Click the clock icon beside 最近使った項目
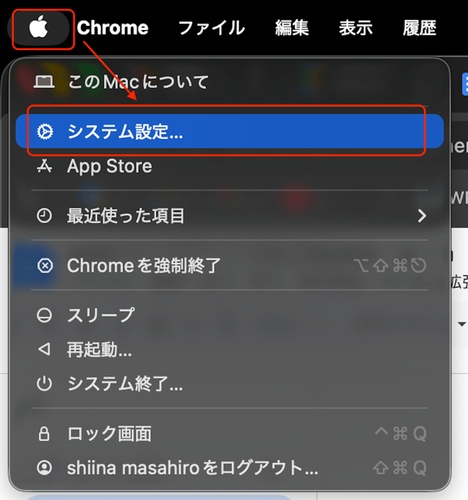468x500 pixels. 44,216
